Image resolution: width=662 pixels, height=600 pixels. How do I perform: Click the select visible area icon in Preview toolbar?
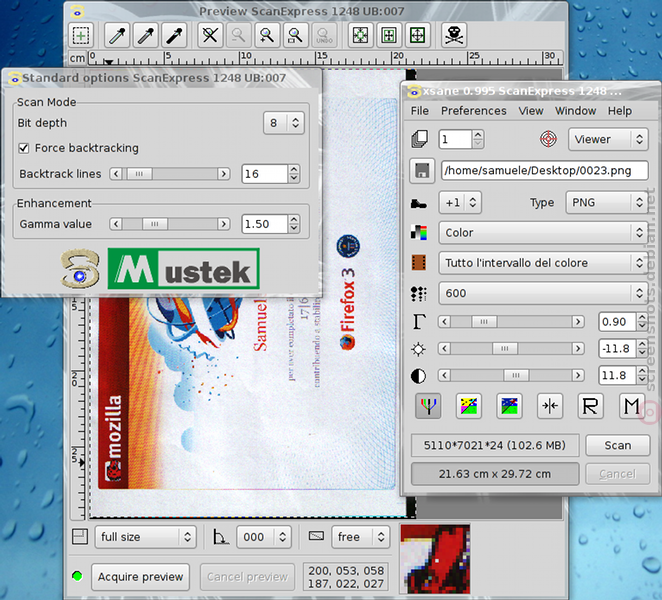click(x=81, y=35)
